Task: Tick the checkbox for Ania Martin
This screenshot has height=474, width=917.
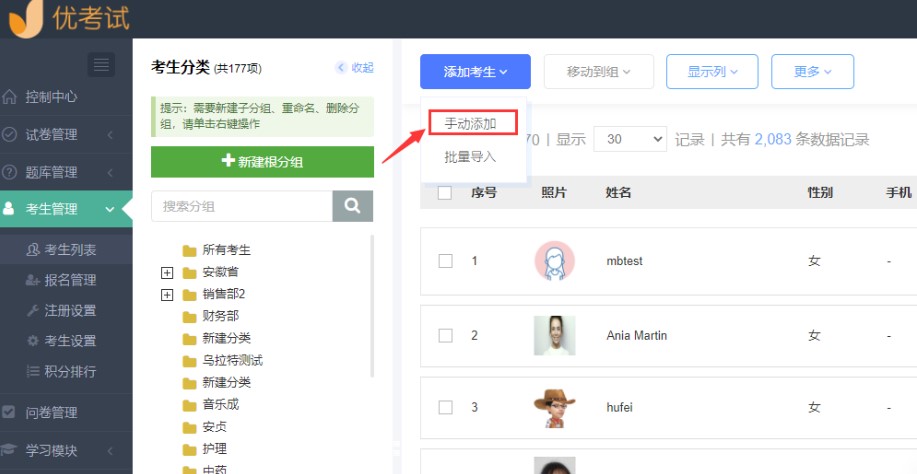Action: pyautogui.click(x=446, y=335)
